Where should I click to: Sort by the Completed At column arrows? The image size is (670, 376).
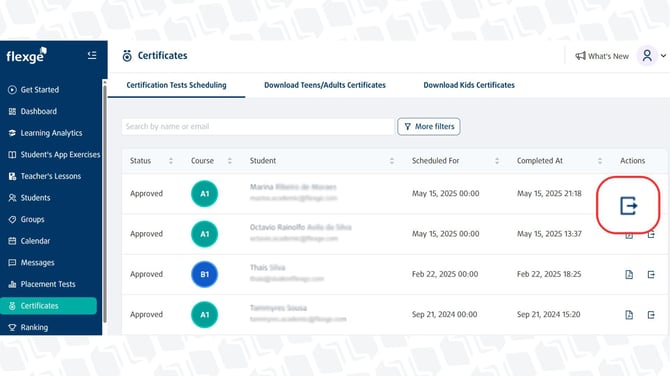(599, 161)
